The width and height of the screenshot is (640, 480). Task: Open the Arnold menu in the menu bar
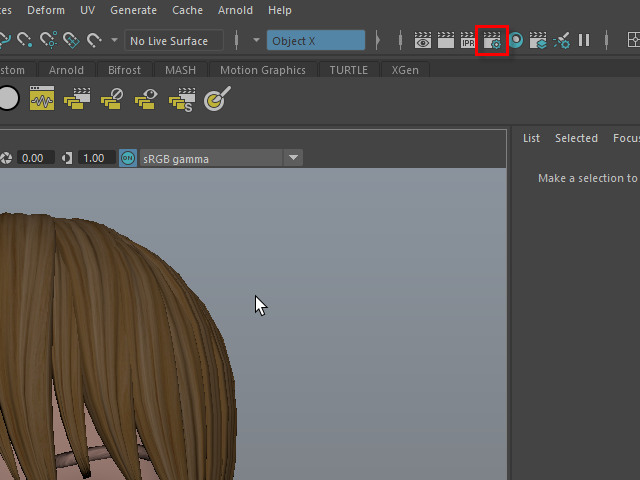(235, 10)
